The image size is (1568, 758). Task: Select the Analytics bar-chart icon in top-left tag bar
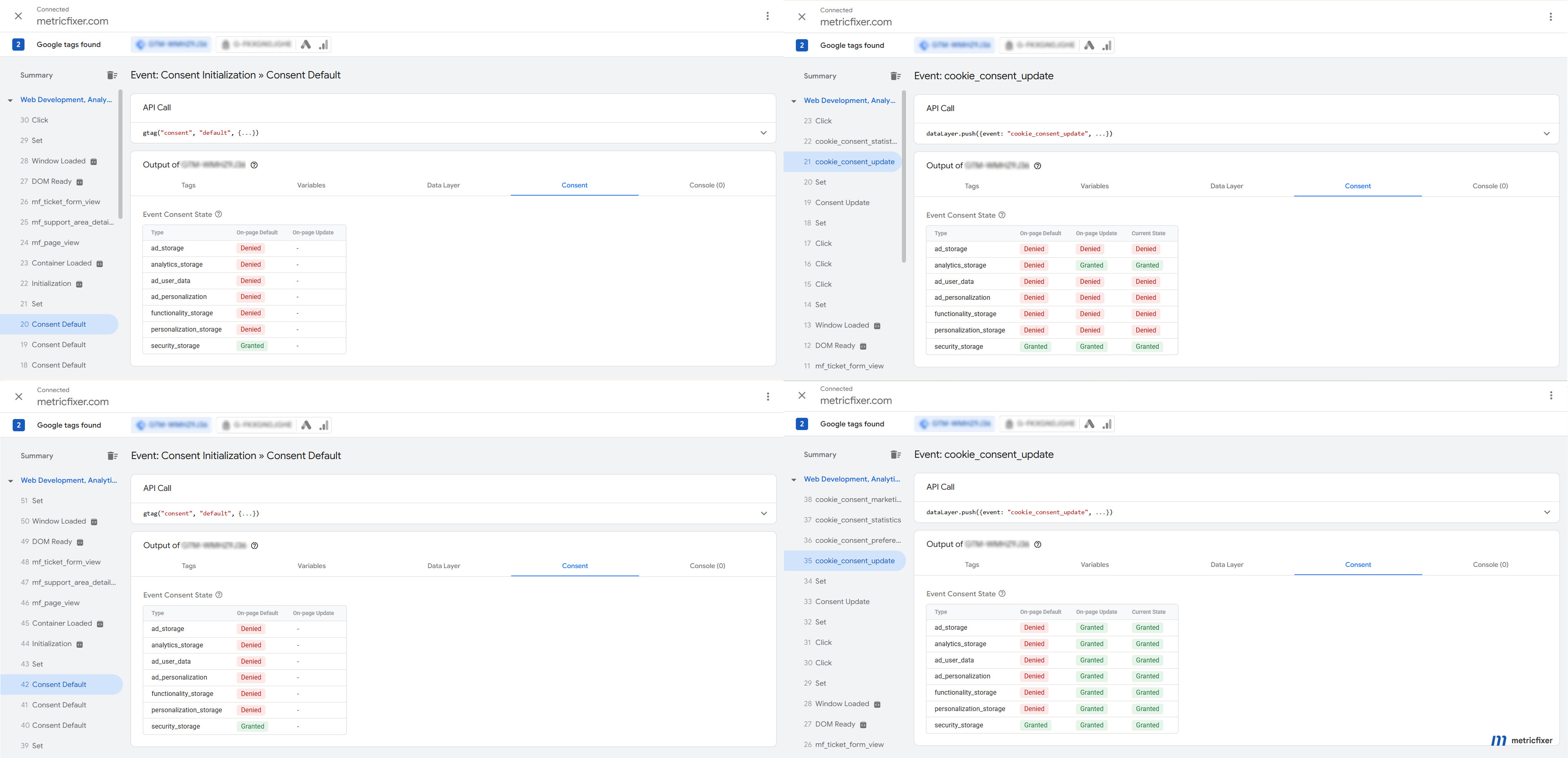coord(324,45)
